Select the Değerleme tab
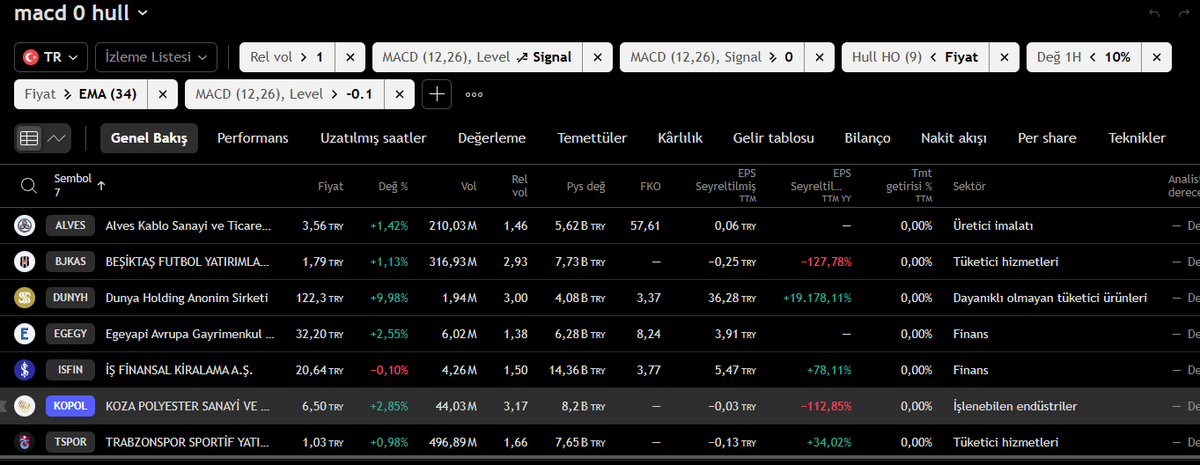Screen dimensions: 1200x465 point(492,138)
